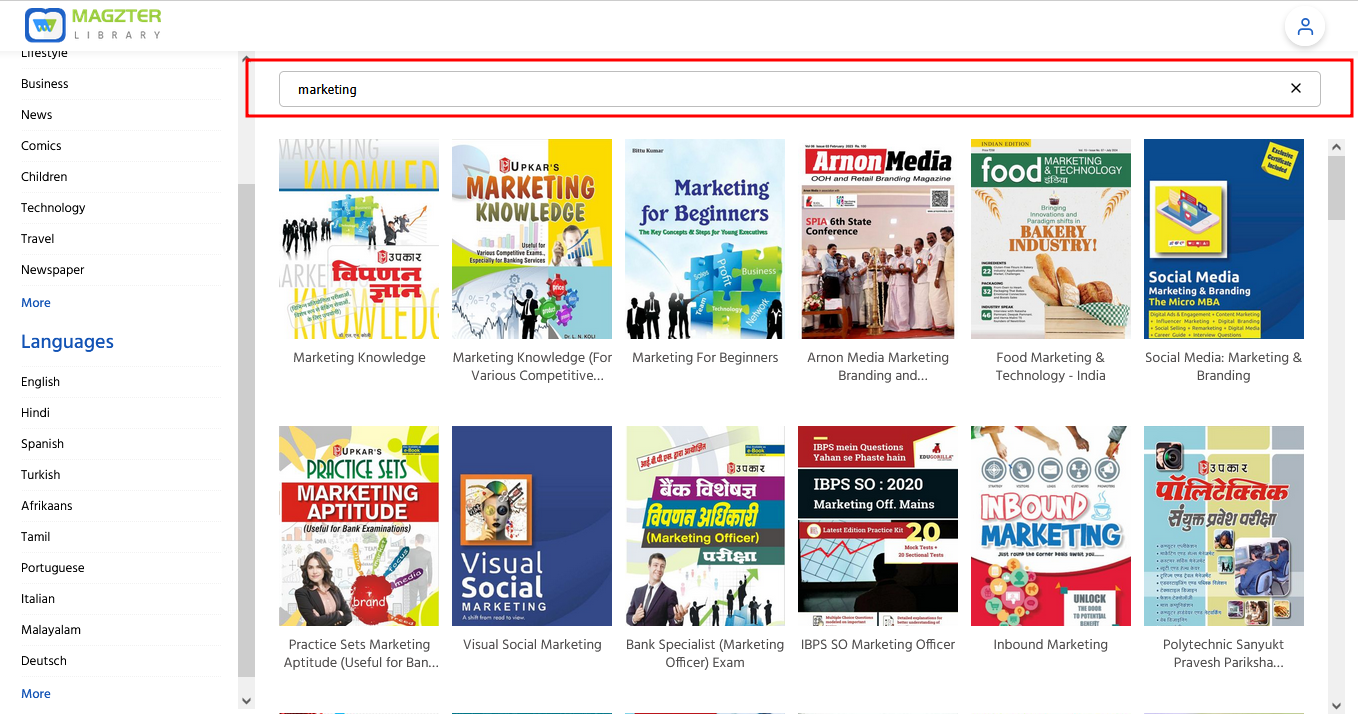Click the sidebar scrollbar down arrow
The height and width of the screenshot is (720, 1358).
[246, 701]
